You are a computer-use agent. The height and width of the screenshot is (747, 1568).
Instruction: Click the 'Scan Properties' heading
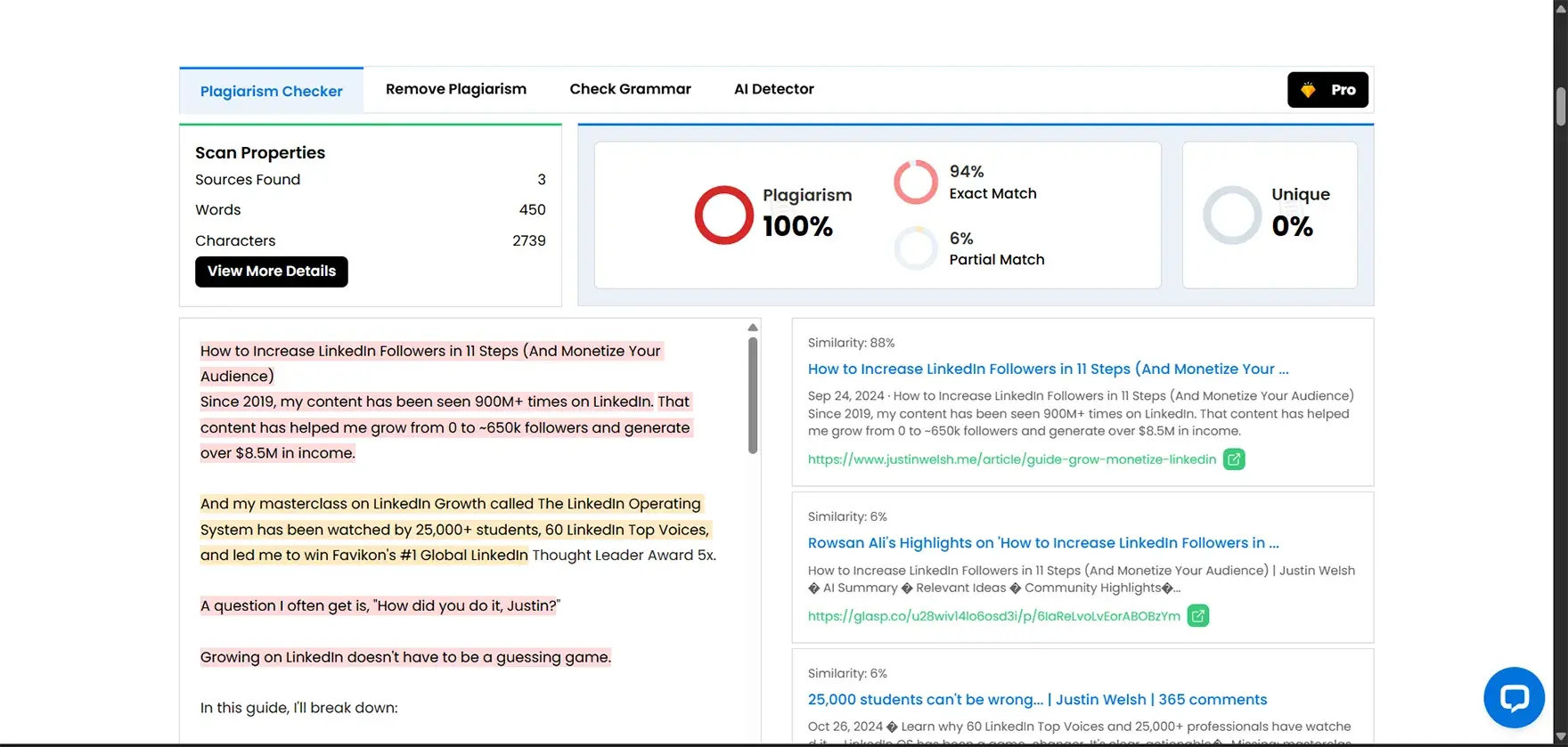pos(260,152)
